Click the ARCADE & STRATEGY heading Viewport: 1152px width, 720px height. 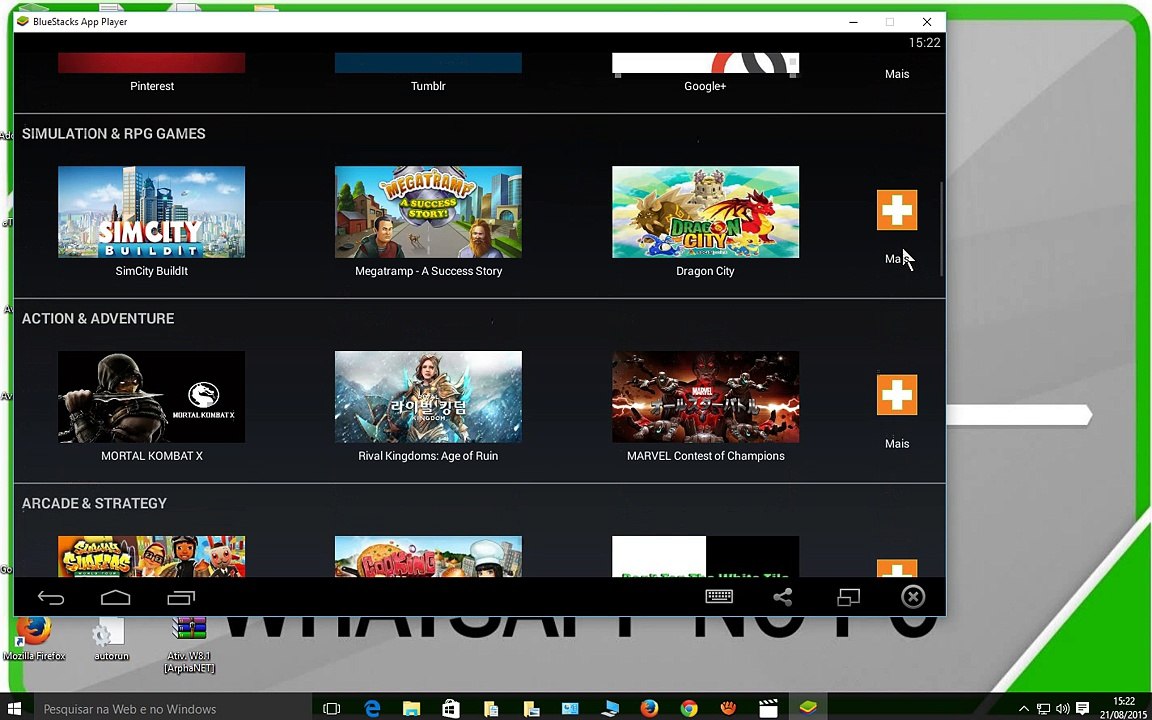point(94,503)
